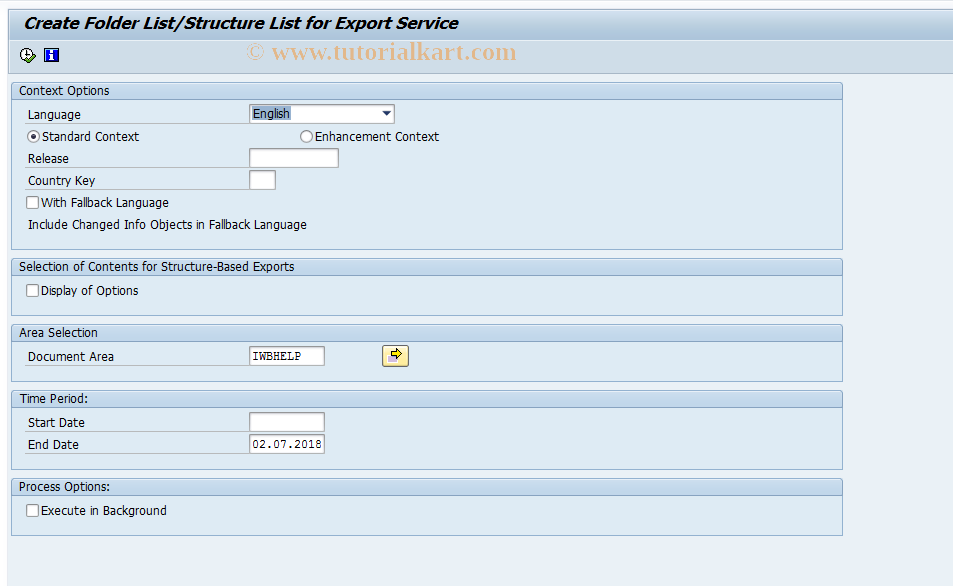This screenshot has height=586, width=953.
Task: Choose the Enhancement Context option
Action: [305, 136]
